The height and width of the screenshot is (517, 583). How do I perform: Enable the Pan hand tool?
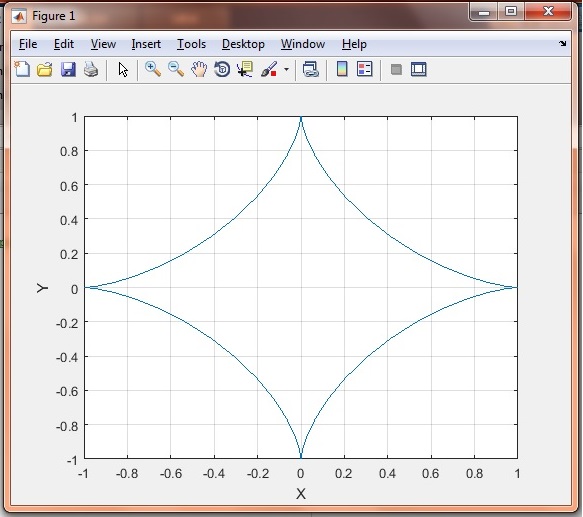199,70
